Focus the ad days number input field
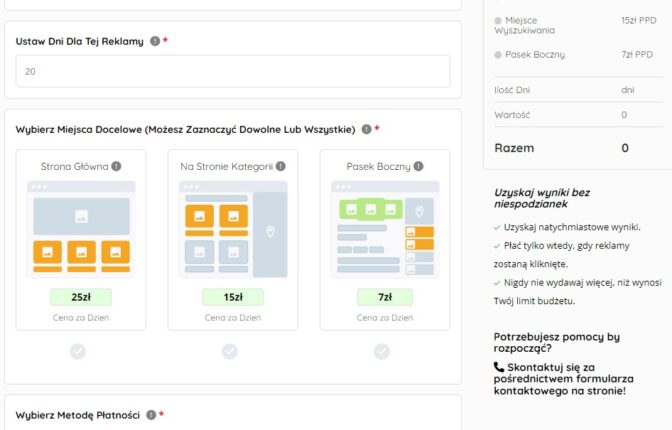 (233, 71)
